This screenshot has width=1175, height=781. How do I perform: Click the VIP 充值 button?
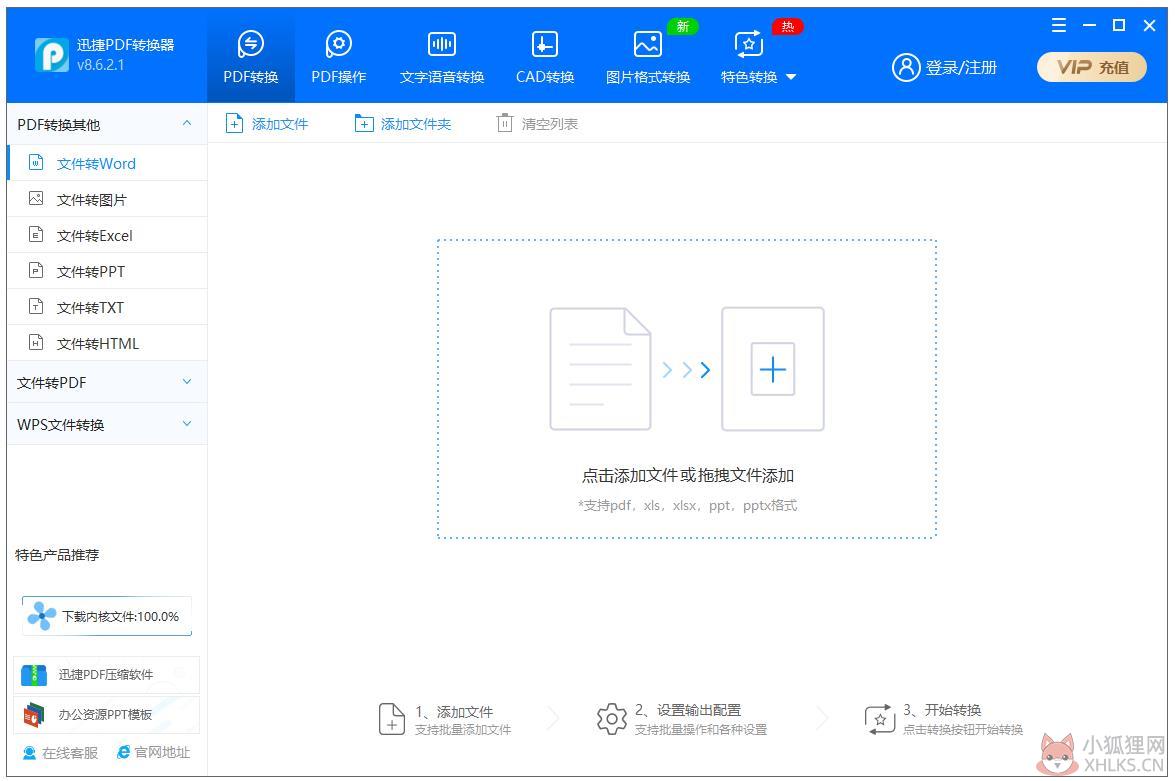coord(1092,67)
